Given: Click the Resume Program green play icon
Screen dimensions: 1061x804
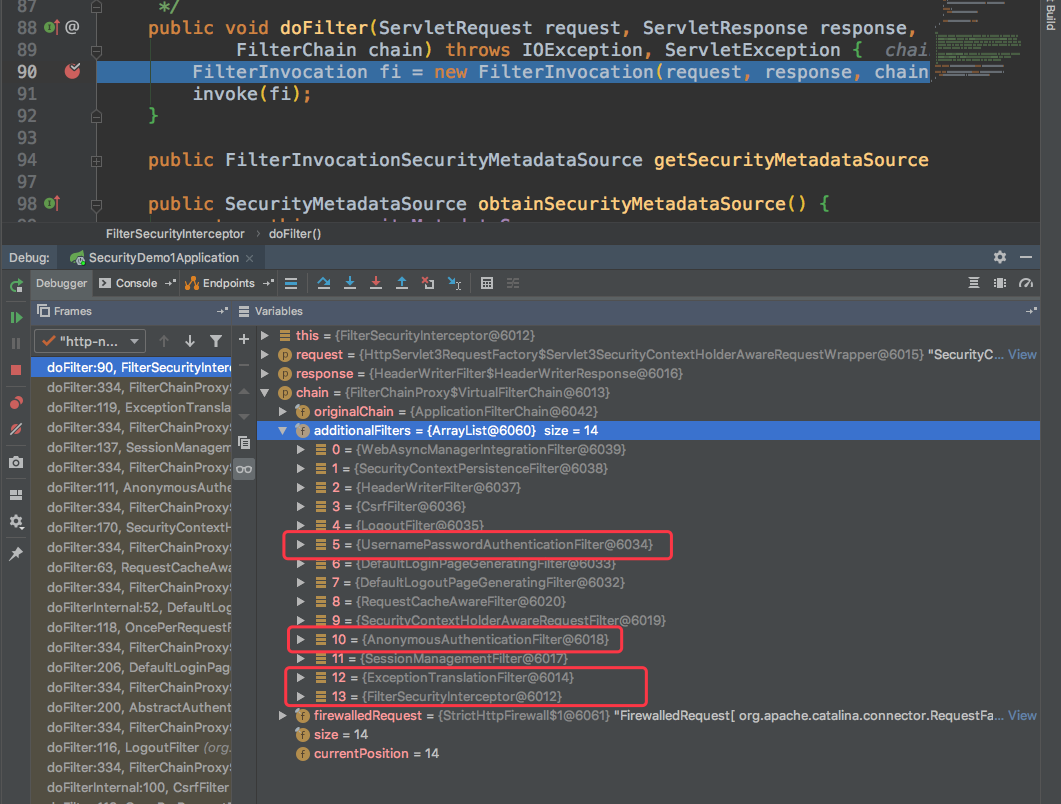Looking at the screenshot, I should tap(16, 317).
